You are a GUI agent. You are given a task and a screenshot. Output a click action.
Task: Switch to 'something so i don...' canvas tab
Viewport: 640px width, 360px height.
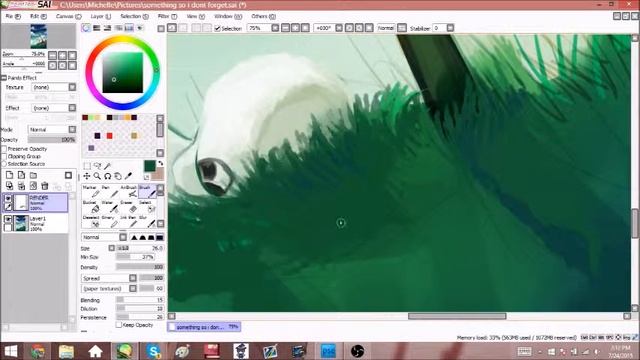(x=204, y=327)
